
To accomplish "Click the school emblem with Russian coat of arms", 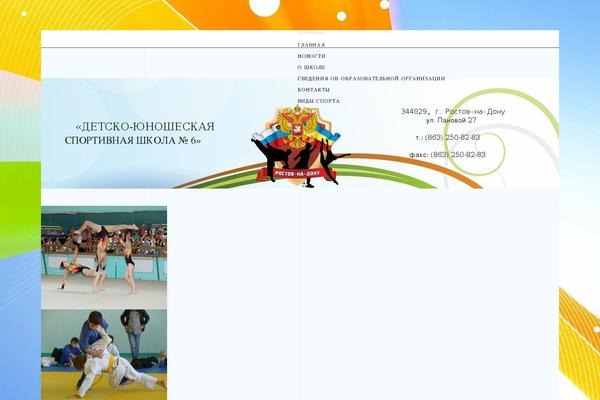I will pos(300,146).
